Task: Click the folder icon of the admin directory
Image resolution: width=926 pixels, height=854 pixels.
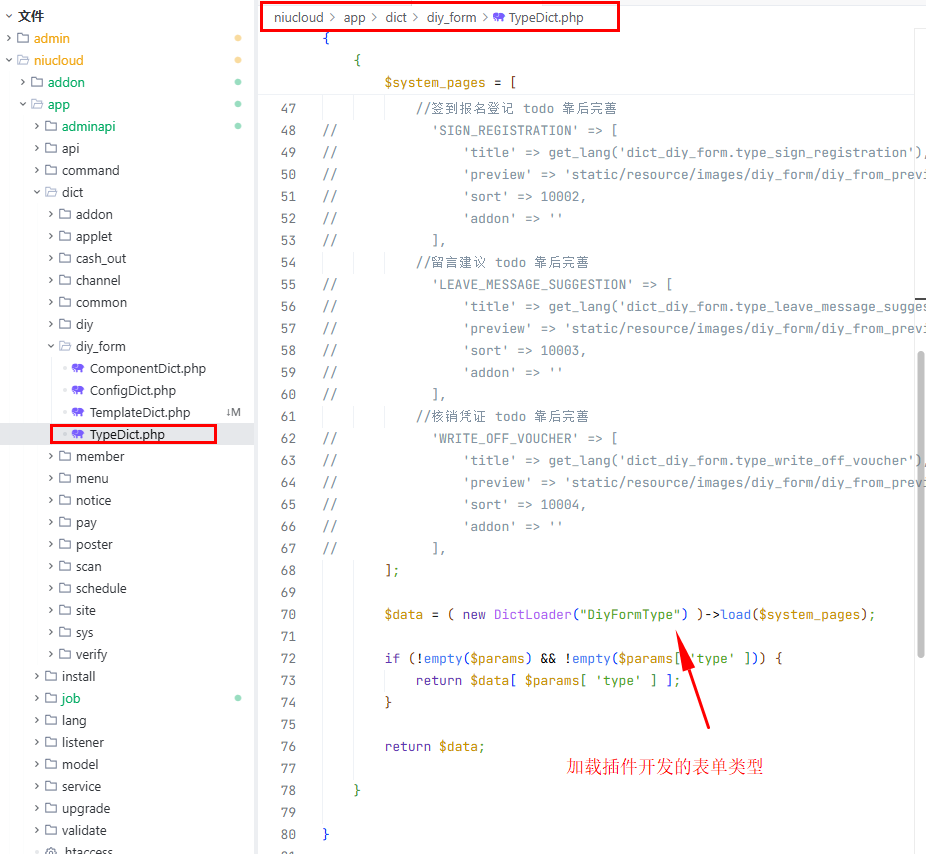Action: click(23, 38)
